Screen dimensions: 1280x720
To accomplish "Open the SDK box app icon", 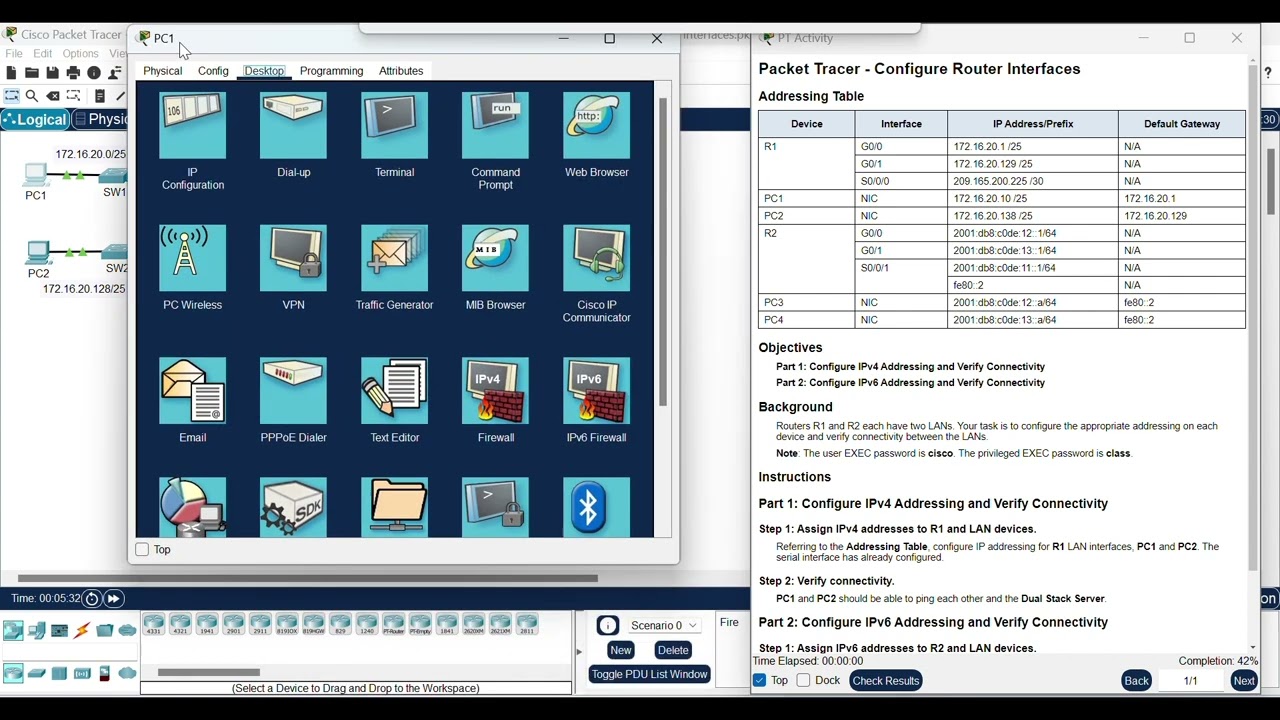I will coord(293,508).
